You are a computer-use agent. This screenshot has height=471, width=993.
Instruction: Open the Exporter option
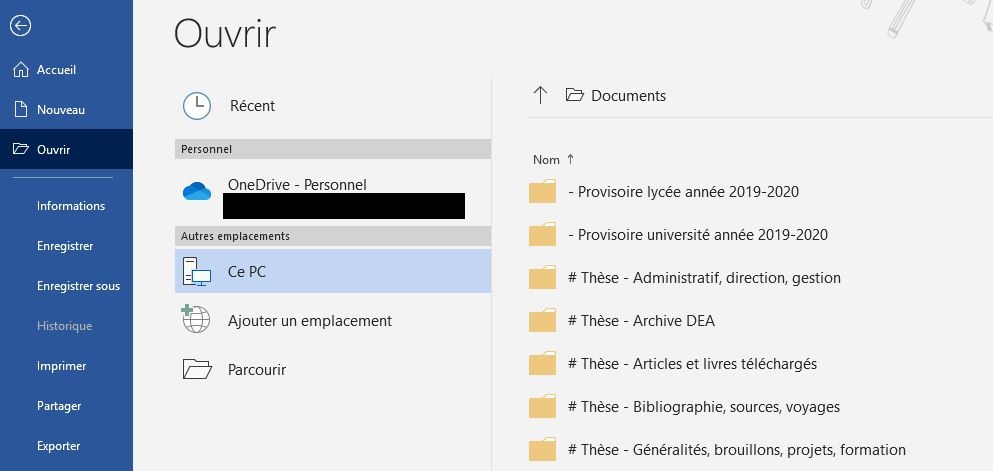pos(58,446)
